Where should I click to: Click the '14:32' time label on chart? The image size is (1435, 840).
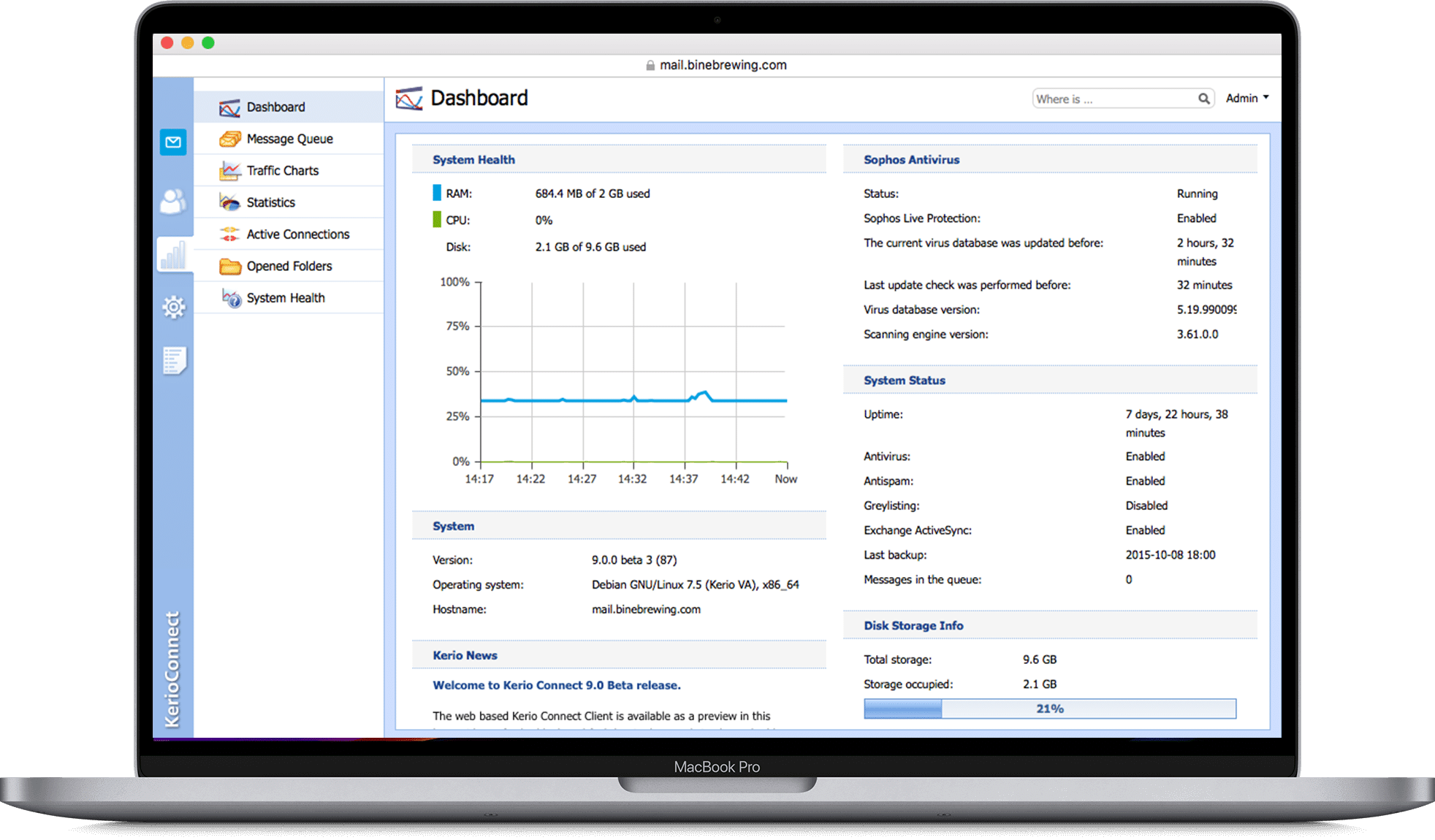632,479
